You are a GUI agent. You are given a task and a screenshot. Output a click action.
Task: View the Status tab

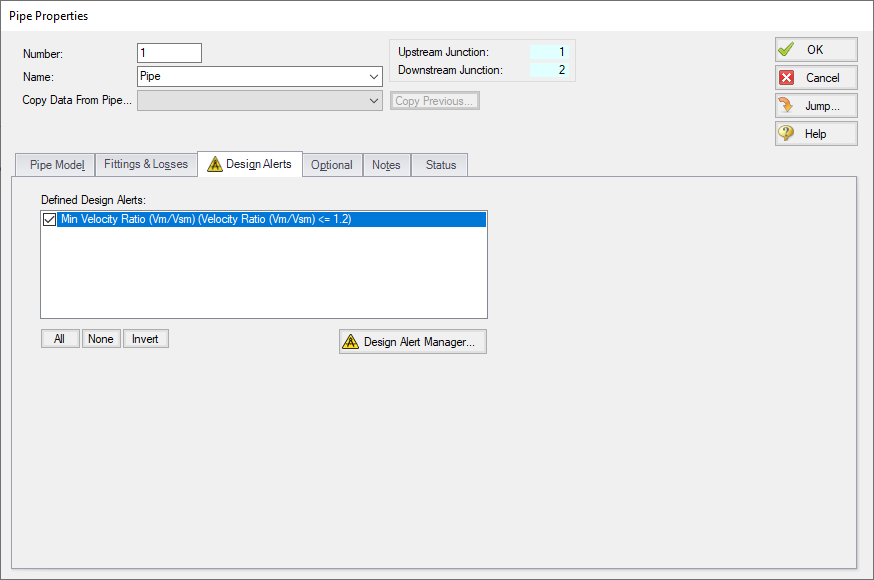[x=440, y=166]
